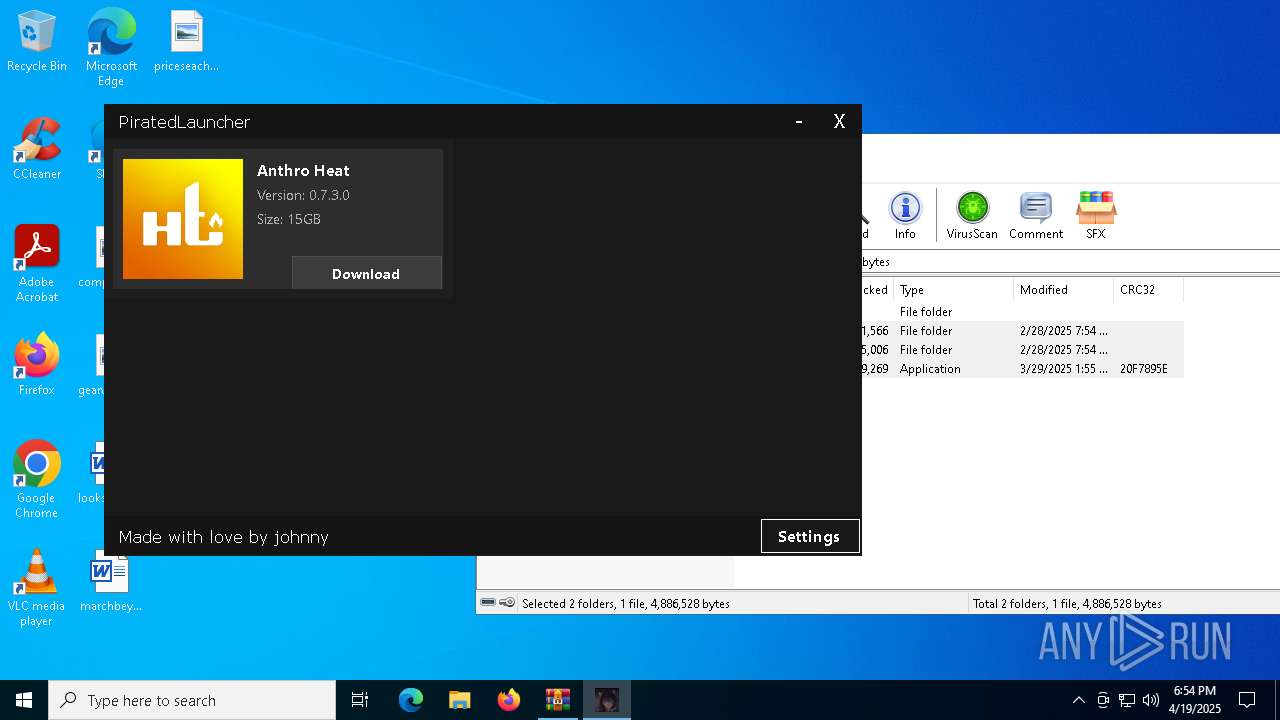The image size is (1280, 720).
Task: Launch Adobe Acrobat desktop shortcut
Action: pyautogui.click(x=37, y=264)
